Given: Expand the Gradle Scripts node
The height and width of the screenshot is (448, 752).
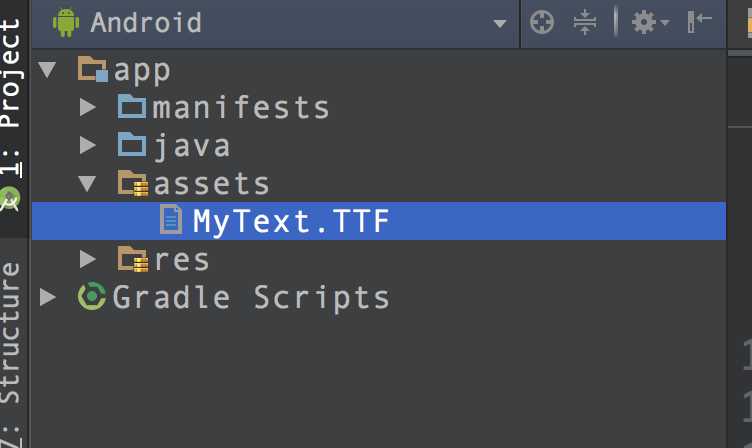Looking at the screenshot, I should coord(47,297).
